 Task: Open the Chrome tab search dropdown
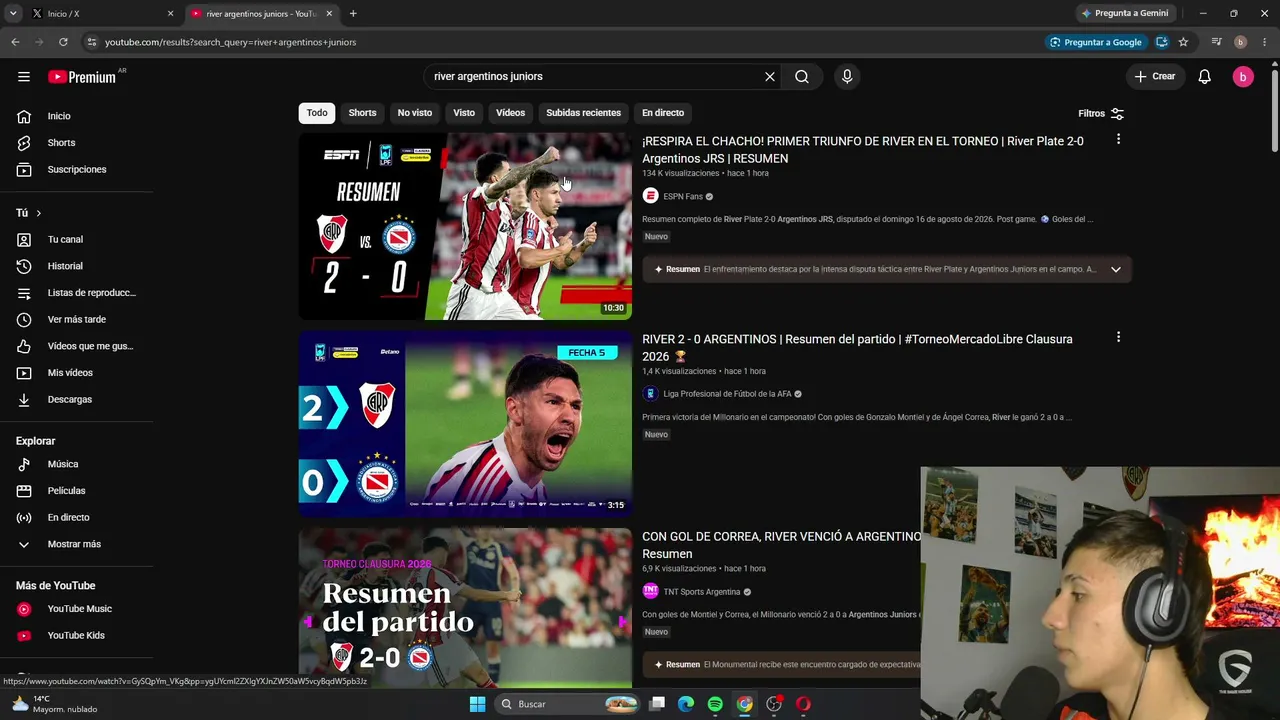click(x=13, y=13)
